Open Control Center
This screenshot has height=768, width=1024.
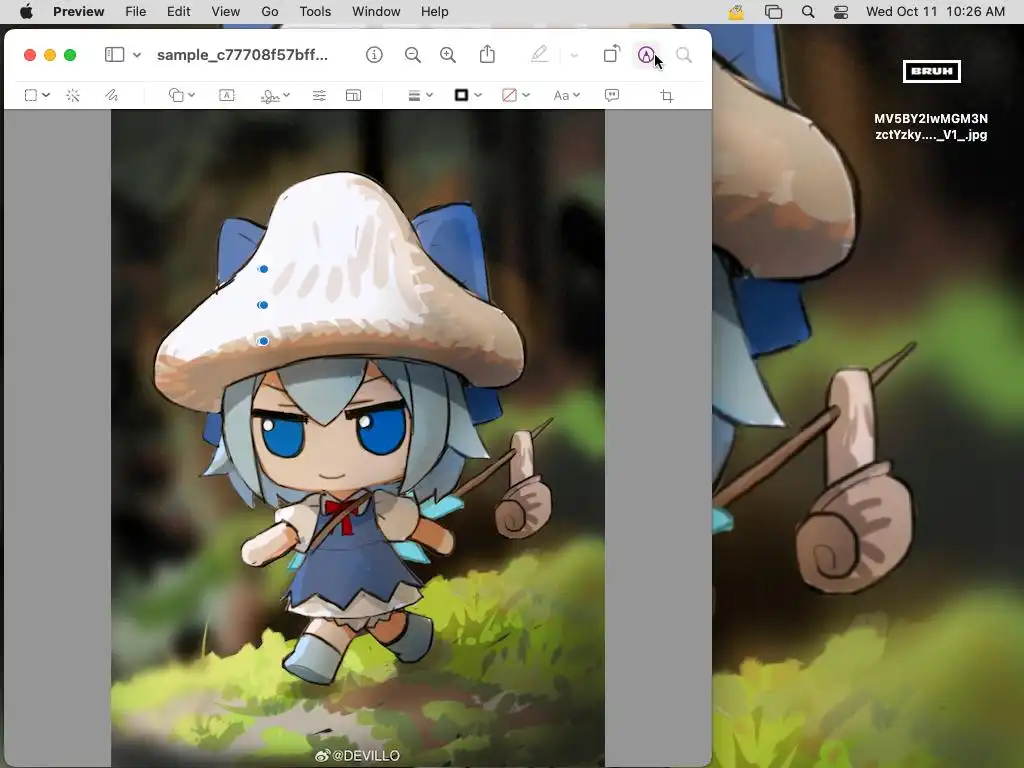click(841, 12)
